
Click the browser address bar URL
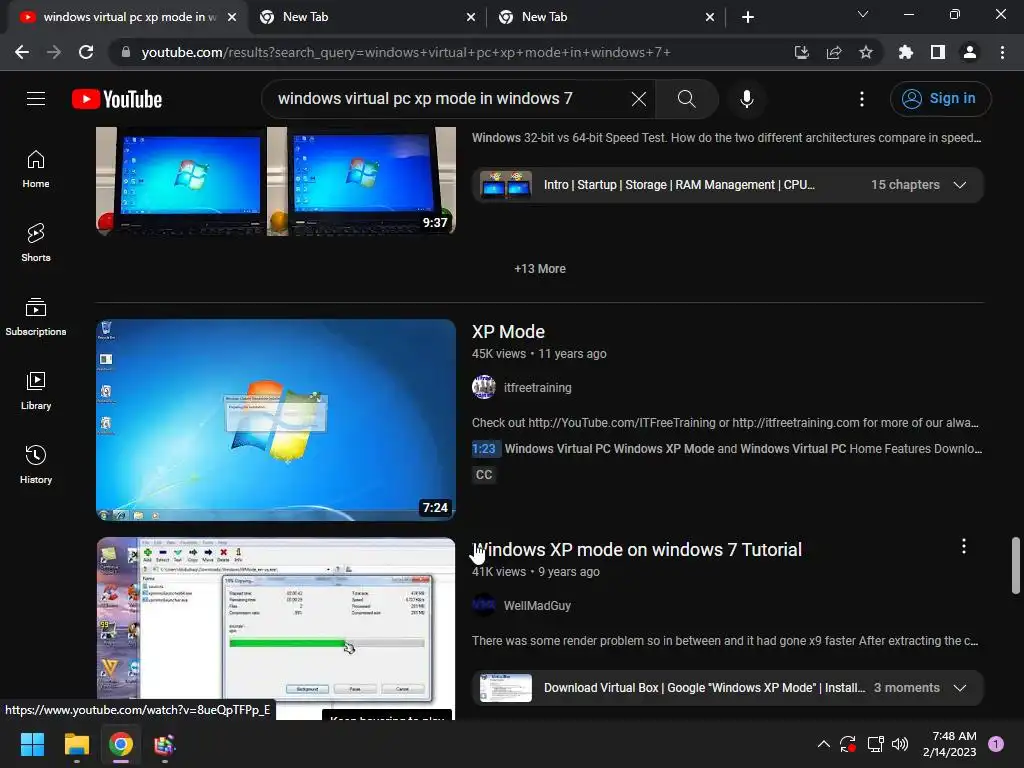pyautogui.click(x=406, y=52)
